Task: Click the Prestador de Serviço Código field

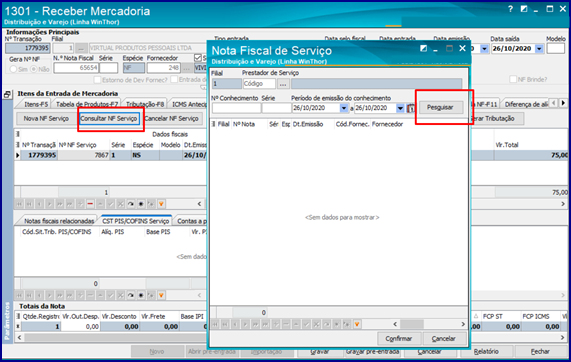Action: [x=259, y=84]
